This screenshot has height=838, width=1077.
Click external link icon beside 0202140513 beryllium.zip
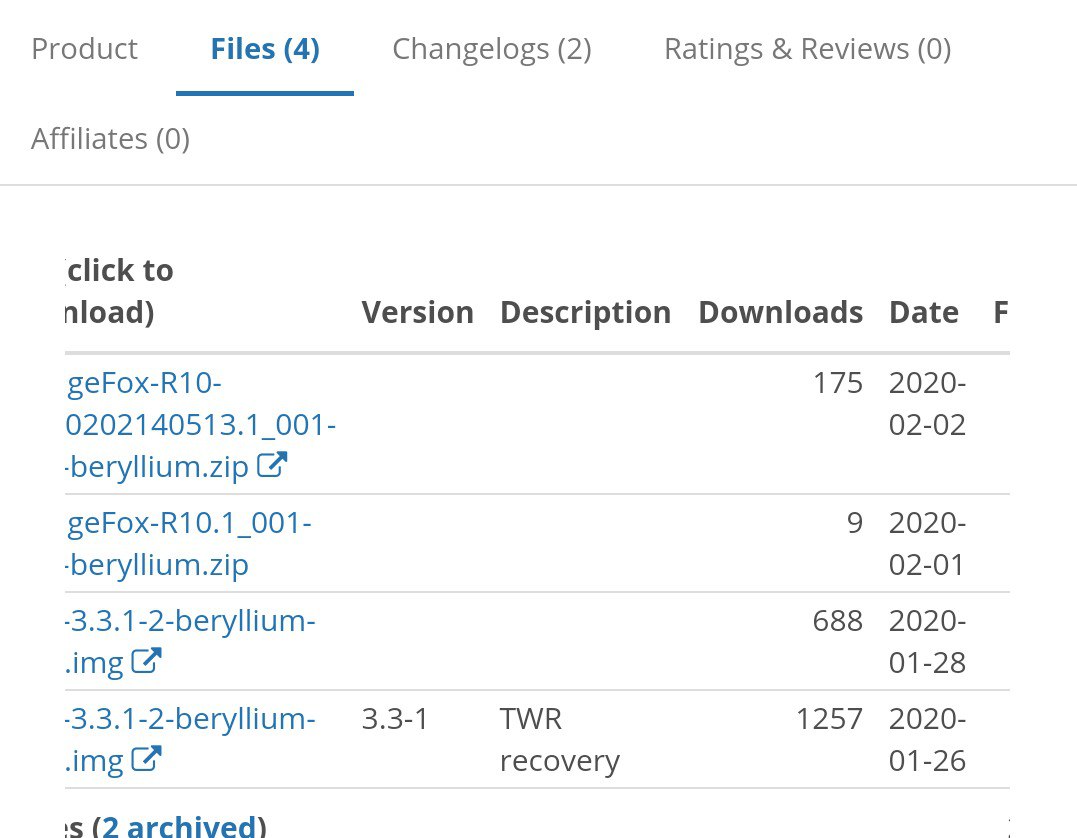point(272,466)
